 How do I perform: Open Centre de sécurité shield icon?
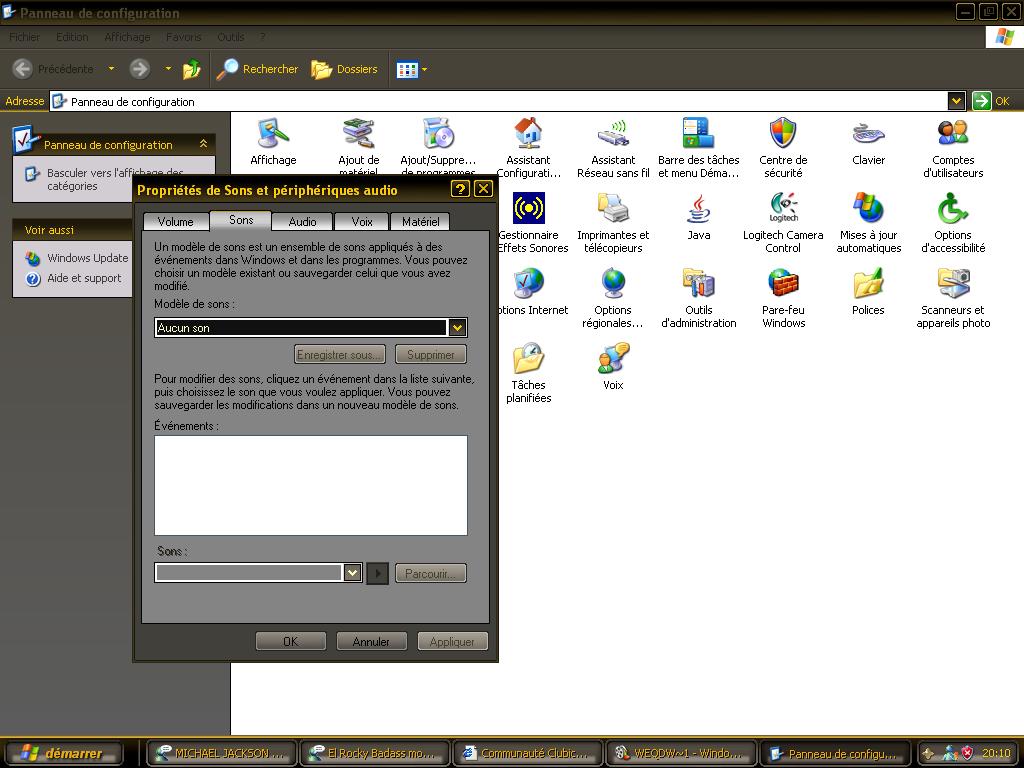coord(783,135)
